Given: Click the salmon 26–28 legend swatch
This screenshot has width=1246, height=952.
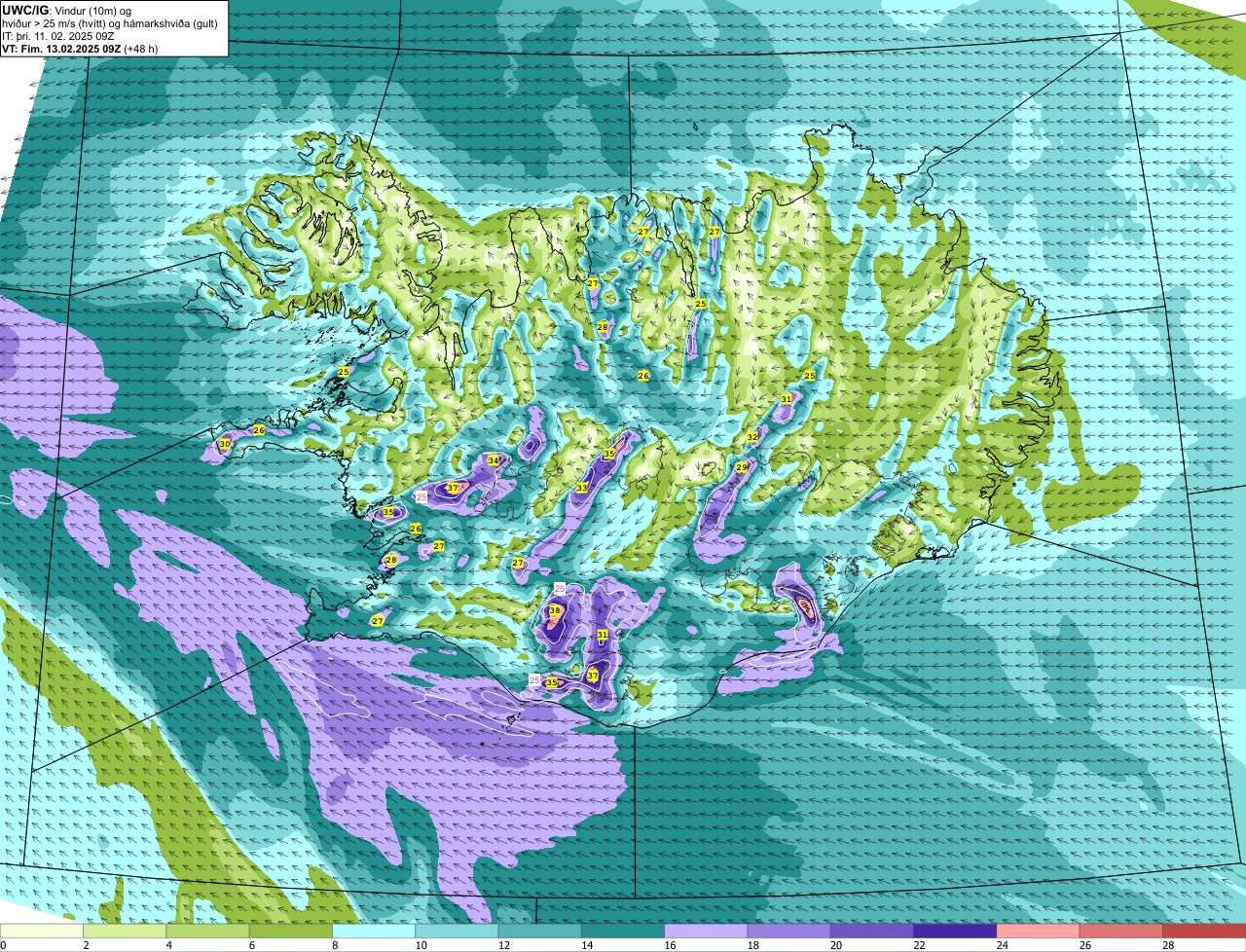Looking at the screenshot, I should tap(1121, 932).
